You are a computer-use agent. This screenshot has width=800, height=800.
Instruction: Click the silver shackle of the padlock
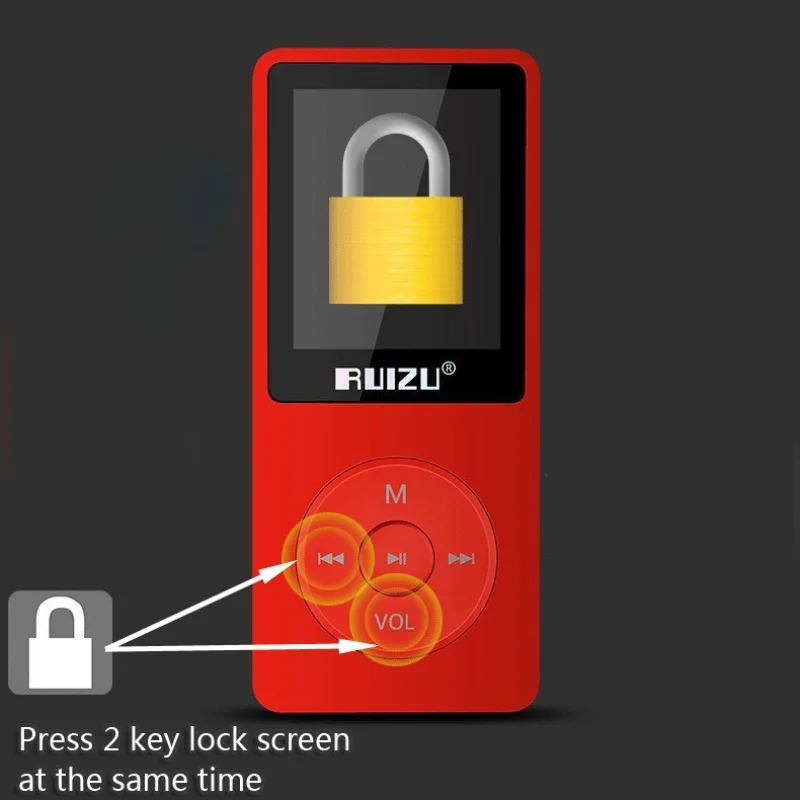pos(396,153)
